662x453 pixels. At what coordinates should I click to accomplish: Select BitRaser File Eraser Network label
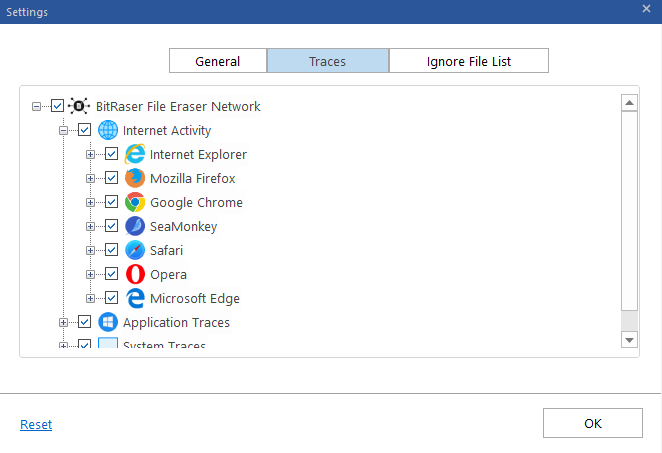coord(178,106)
